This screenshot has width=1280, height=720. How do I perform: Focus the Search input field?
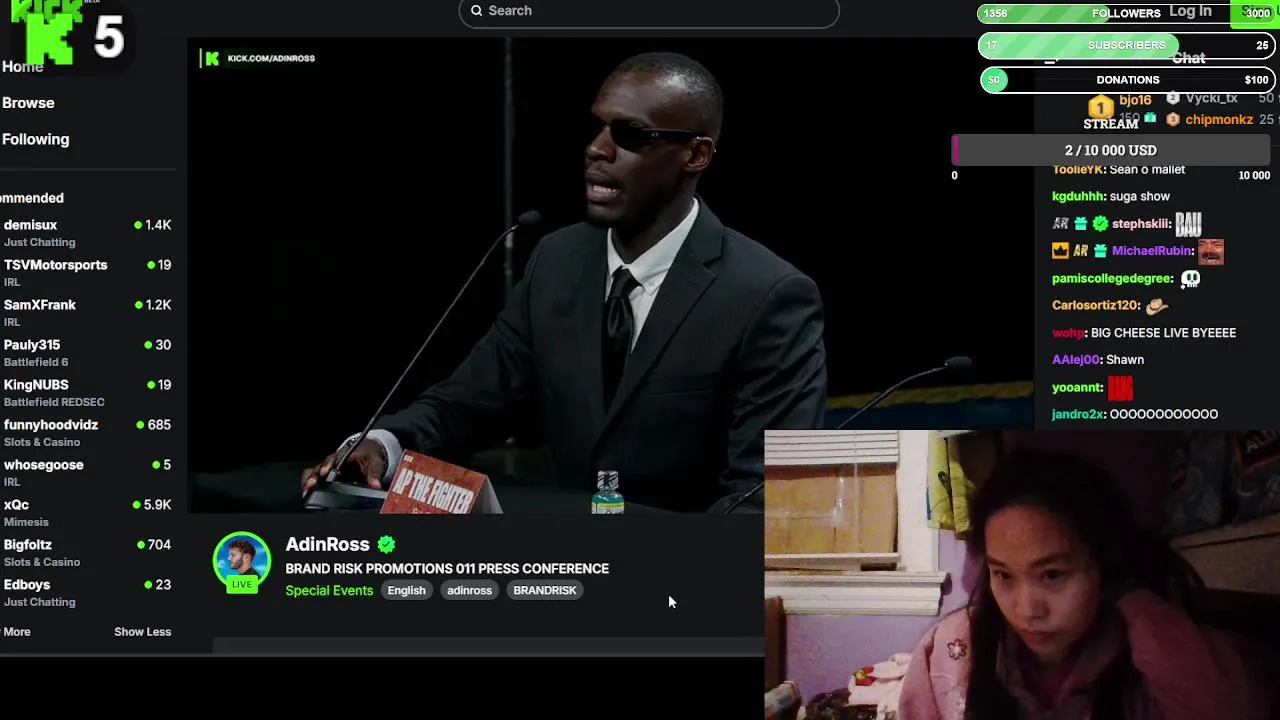[649, 11]
